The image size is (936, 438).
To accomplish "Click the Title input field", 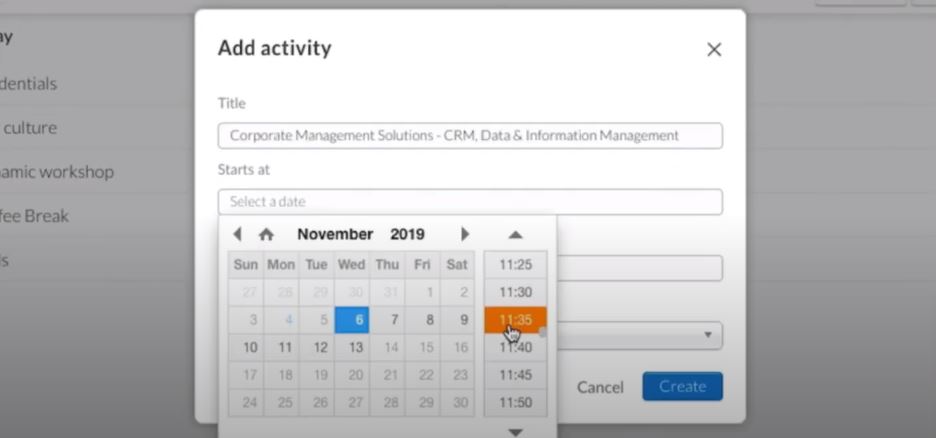I will pos(470,135).
